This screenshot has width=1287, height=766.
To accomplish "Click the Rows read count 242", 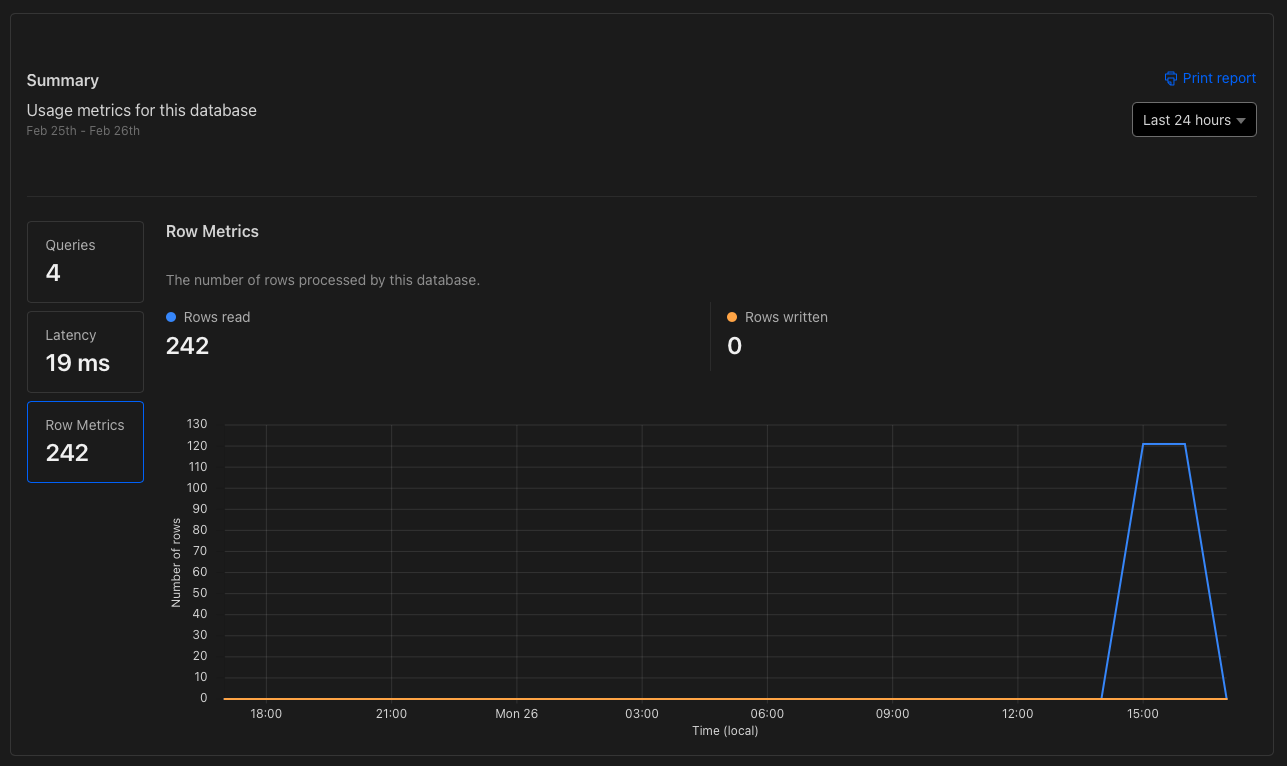I will coord(187,346).
